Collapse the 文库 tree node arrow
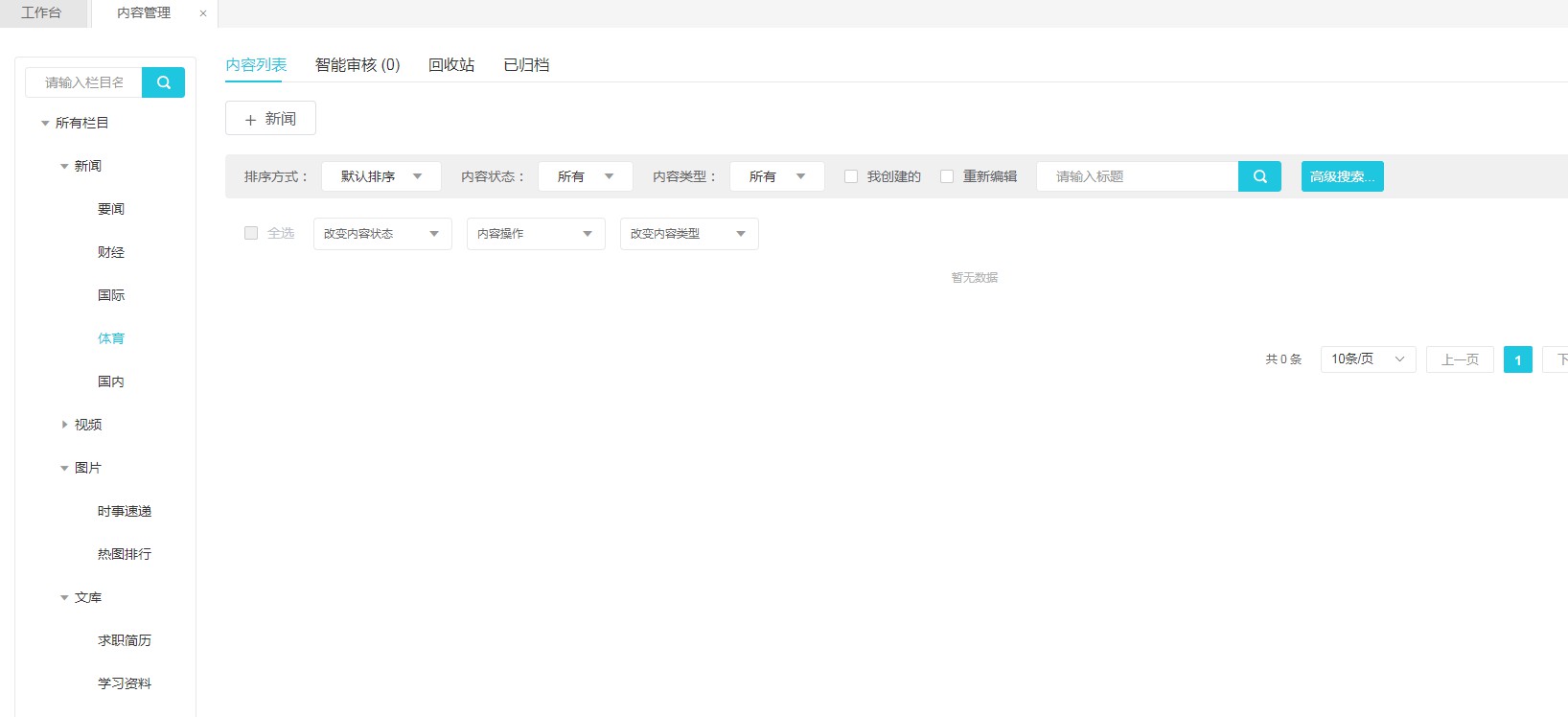Image resolution: width=1568 pixels, height=717 pixels. tap(64, 598)
